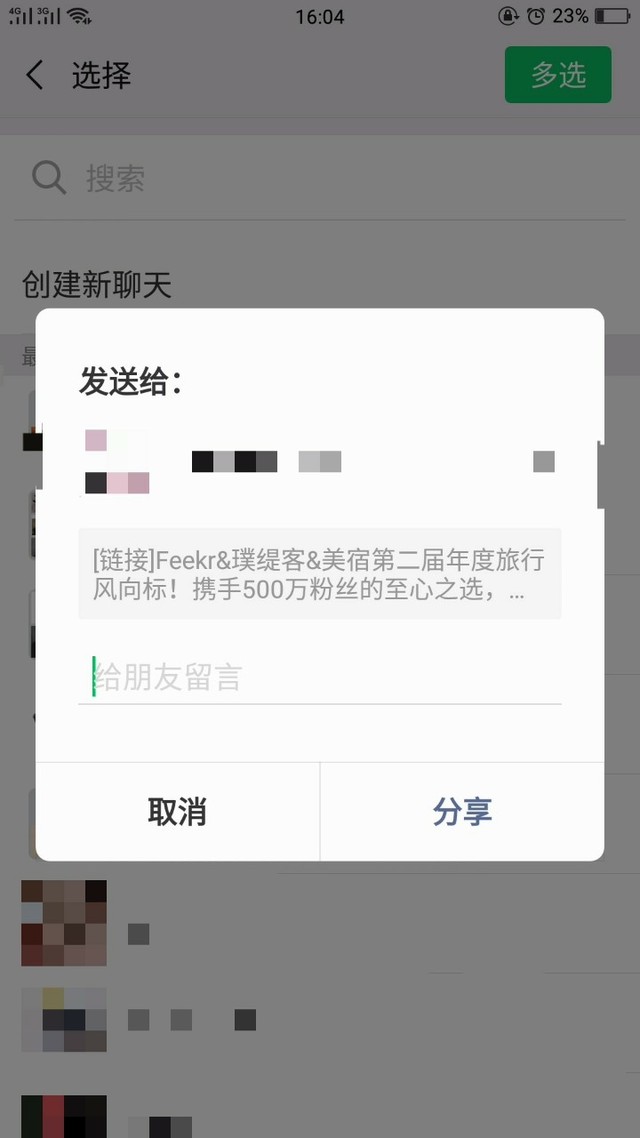The image size is (640, 1138).
Task: Tap the recipient avatar in dialog
Action: (117, 462)
